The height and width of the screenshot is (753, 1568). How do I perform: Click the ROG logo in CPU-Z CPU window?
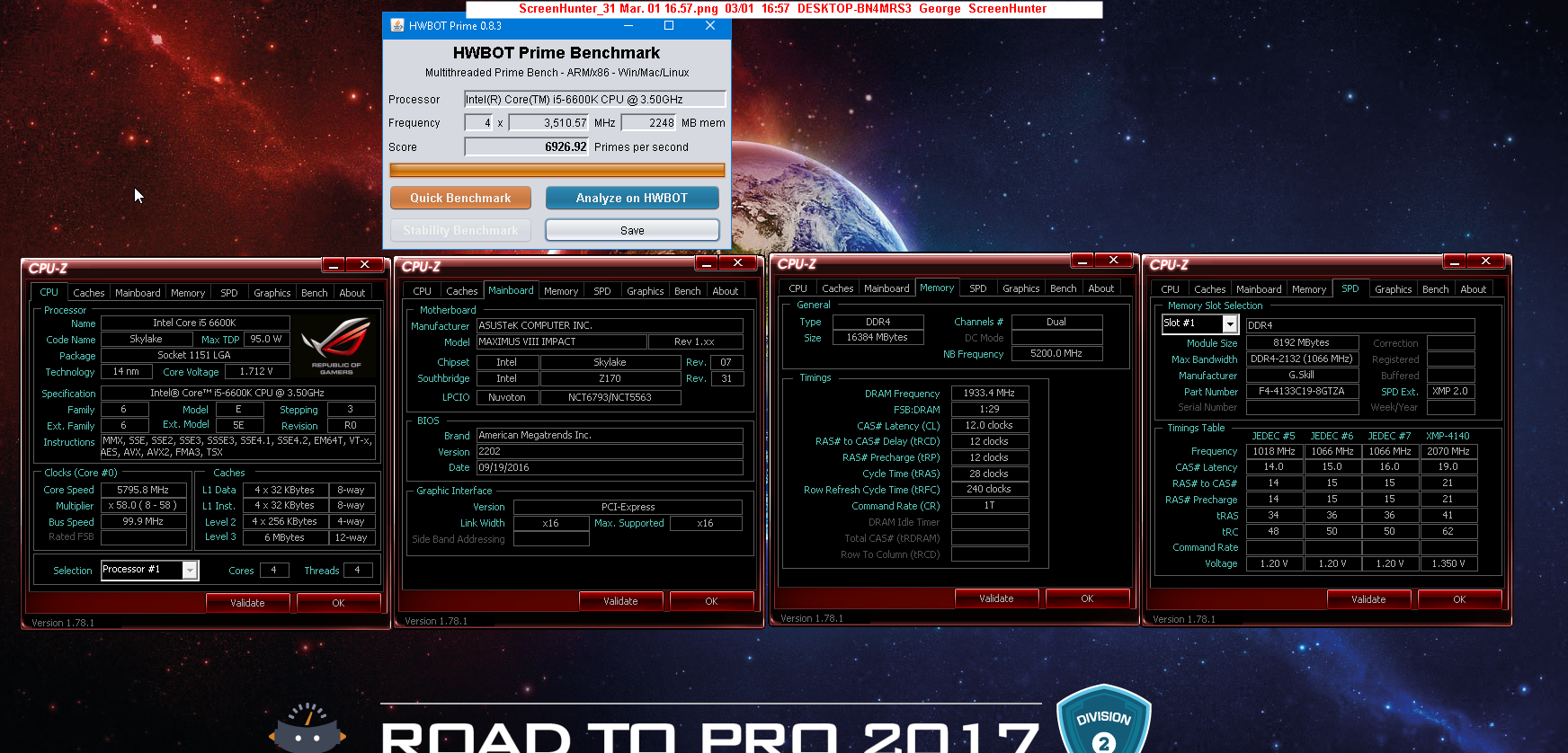(x=336, y=346)
